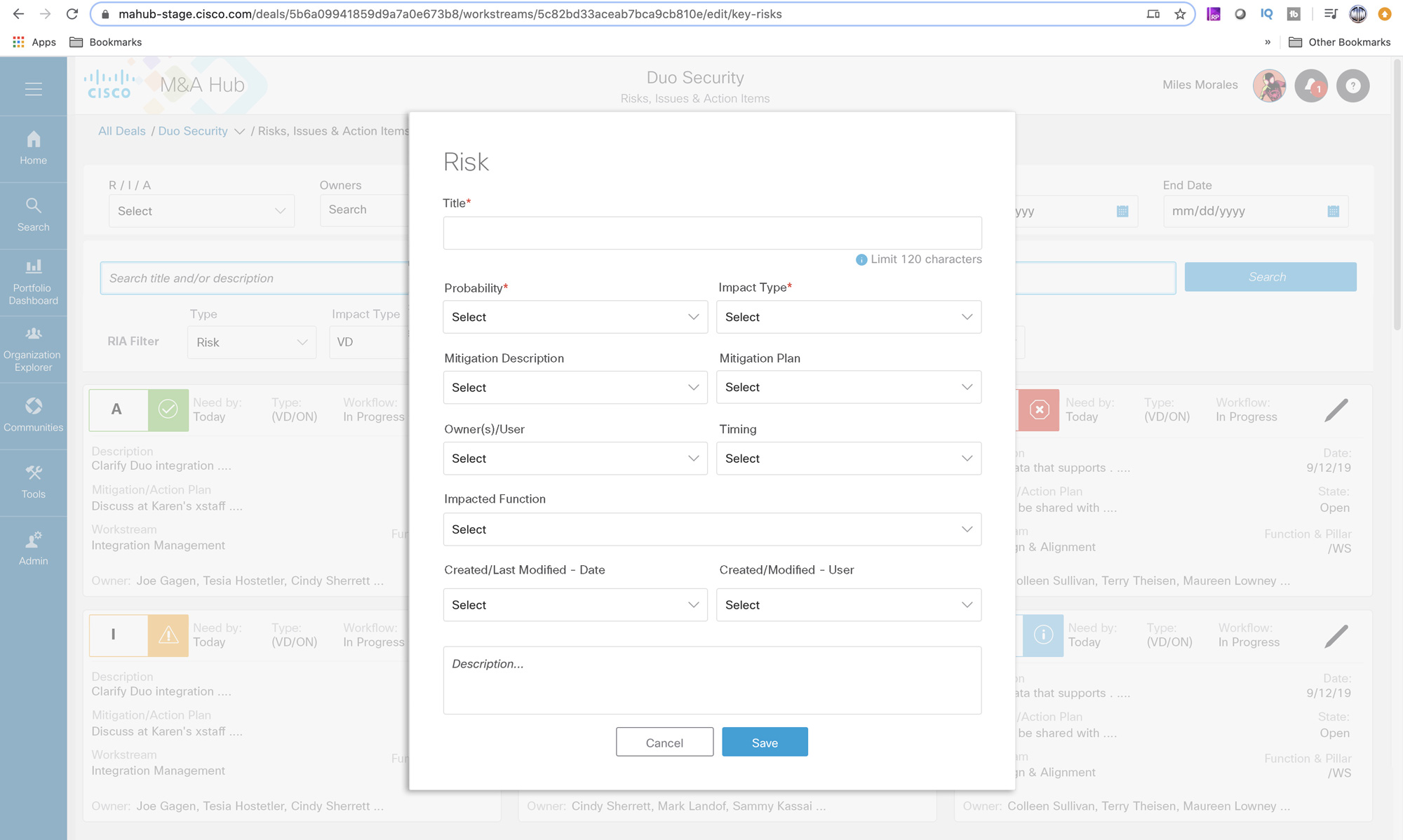Reload the browser page
The image size is (1403, 840).
click(72, 14)
